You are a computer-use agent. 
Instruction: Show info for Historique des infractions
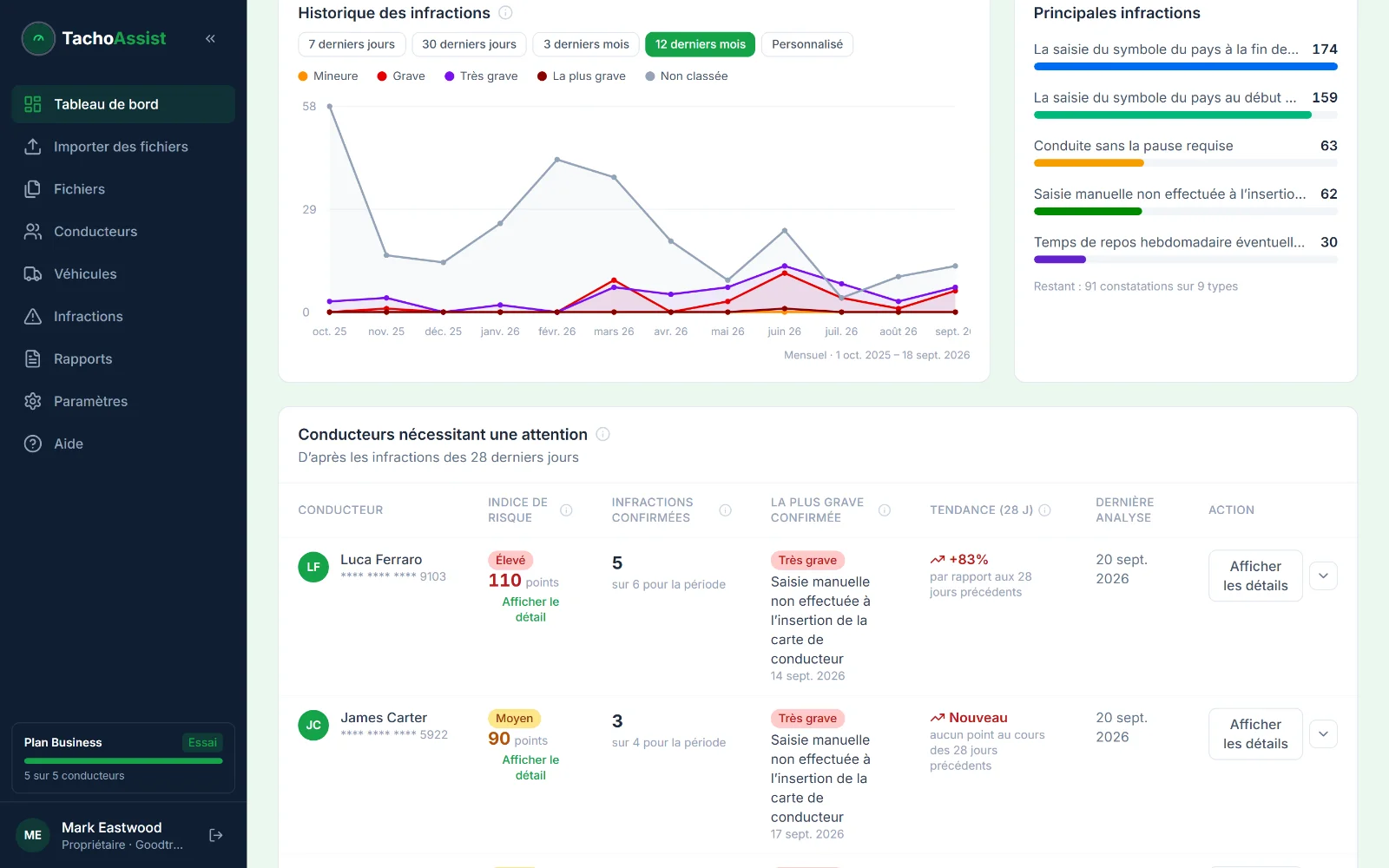(505, 13)
